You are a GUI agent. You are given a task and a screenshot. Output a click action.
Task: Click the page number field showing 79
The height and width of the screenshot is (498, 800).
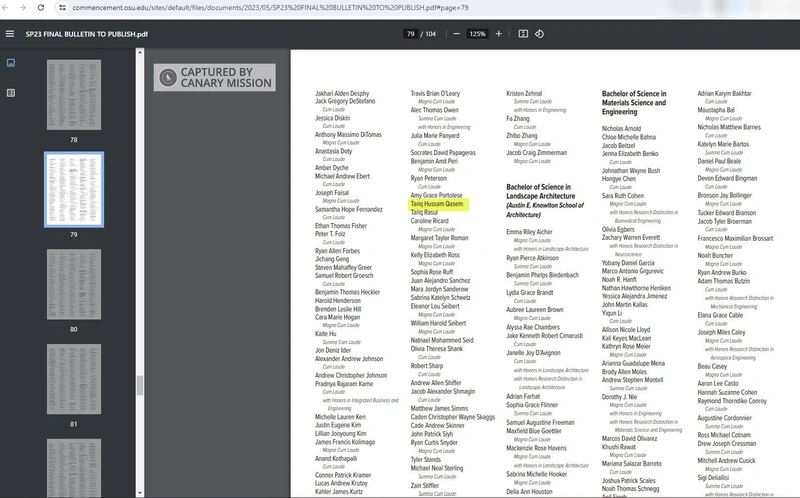point(410,33)
